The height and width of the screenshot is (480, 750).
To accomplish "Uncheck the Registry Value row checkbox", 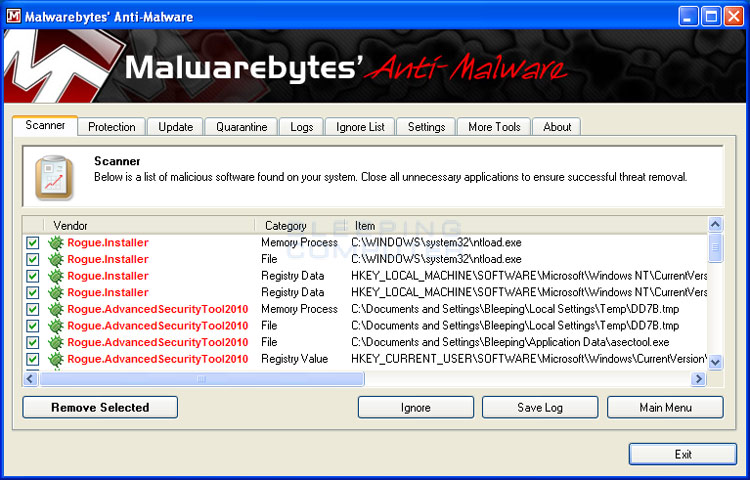I will pyautogui.click(x=33, y=360).
